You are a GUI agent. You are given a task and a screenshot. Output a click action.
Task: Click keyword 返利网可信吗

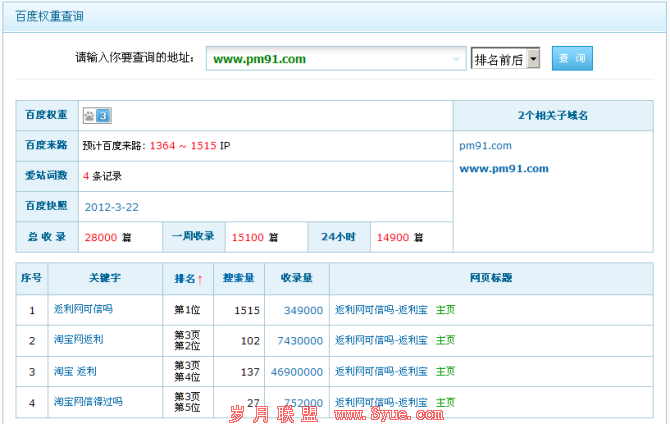click(83, 309)
